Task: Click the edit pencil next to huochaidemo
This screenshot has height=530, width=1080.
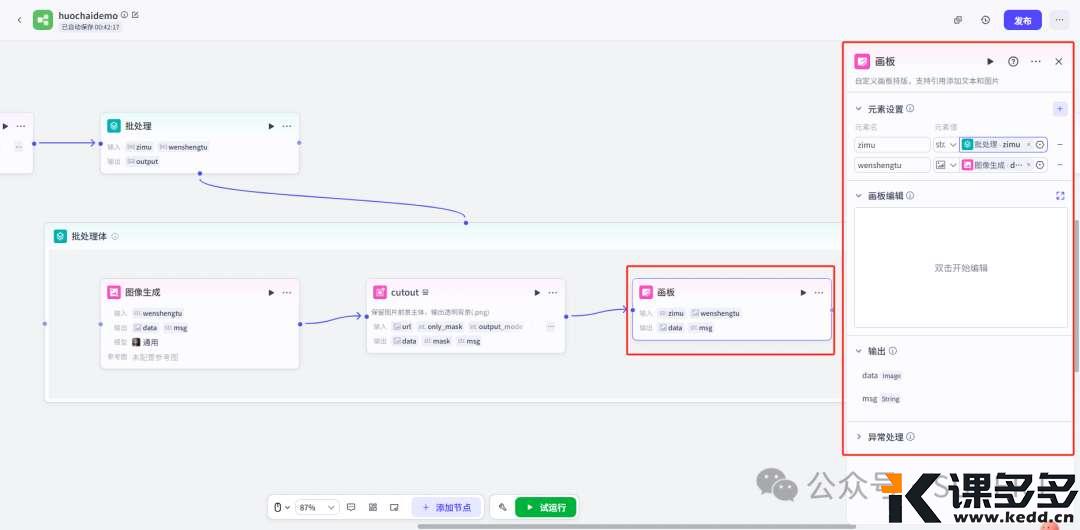Action: (135, 15)
